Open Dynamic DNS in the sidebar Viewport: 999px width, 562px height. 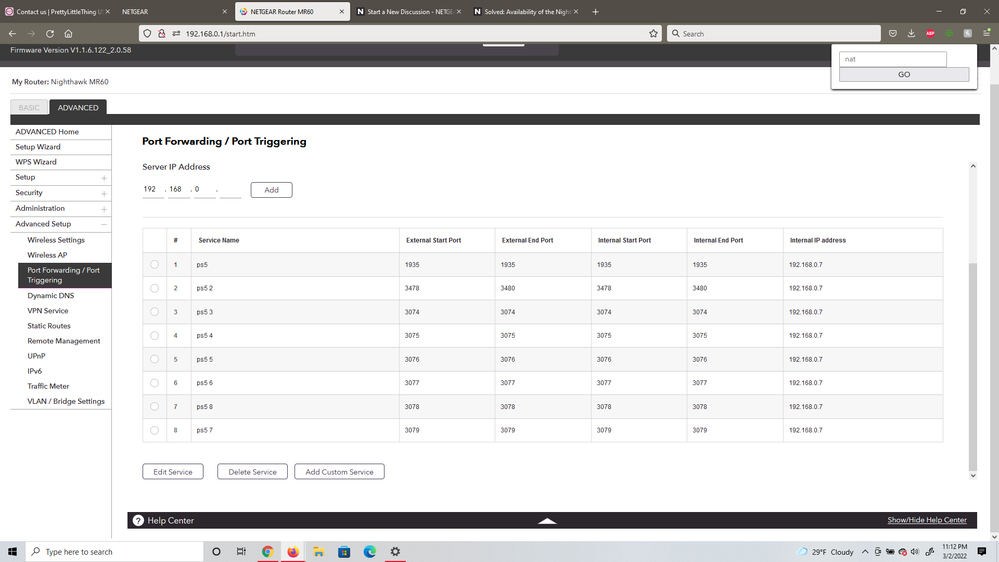(50, 296)
